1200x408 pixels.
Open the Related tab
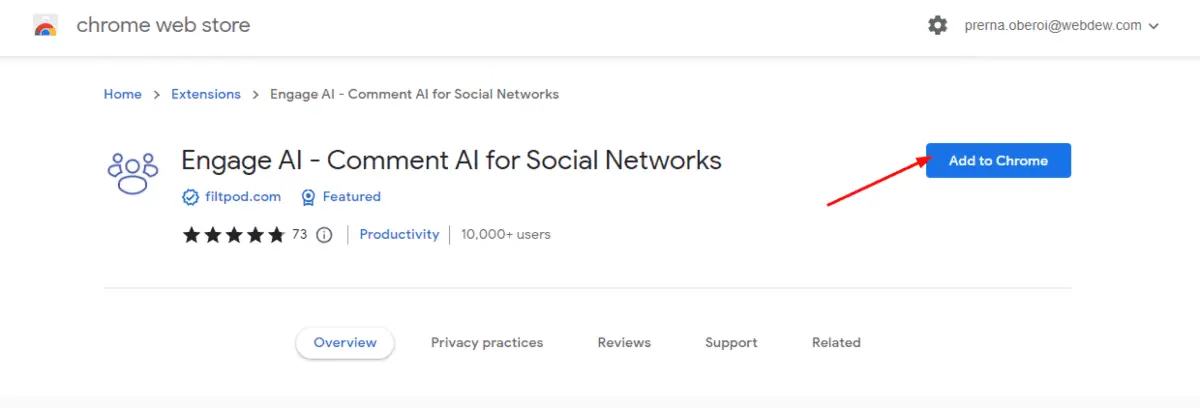pos(836,343)
